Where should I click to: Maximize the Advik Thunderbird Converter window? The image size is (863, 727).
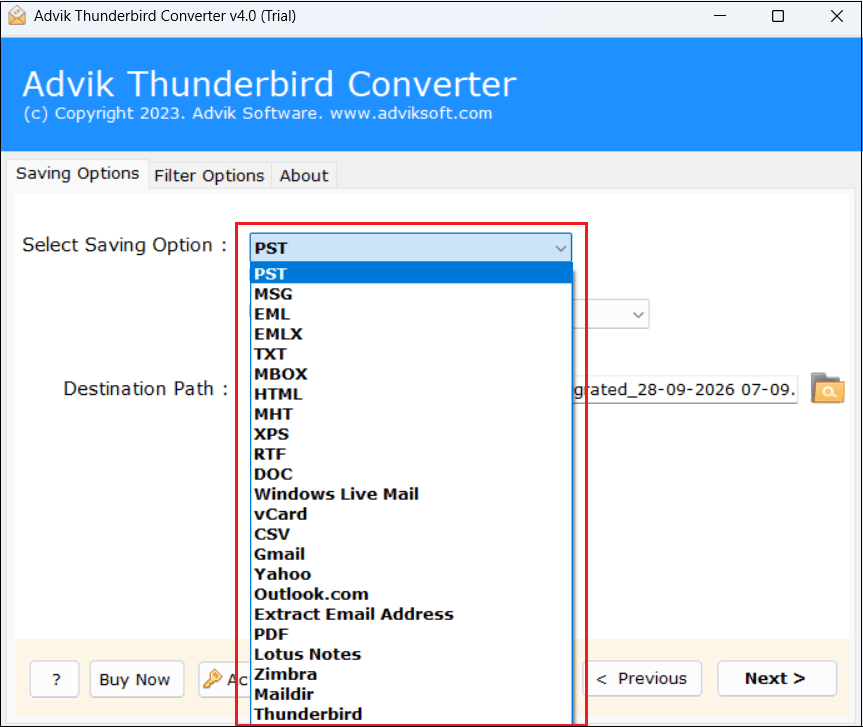point(778,16)
